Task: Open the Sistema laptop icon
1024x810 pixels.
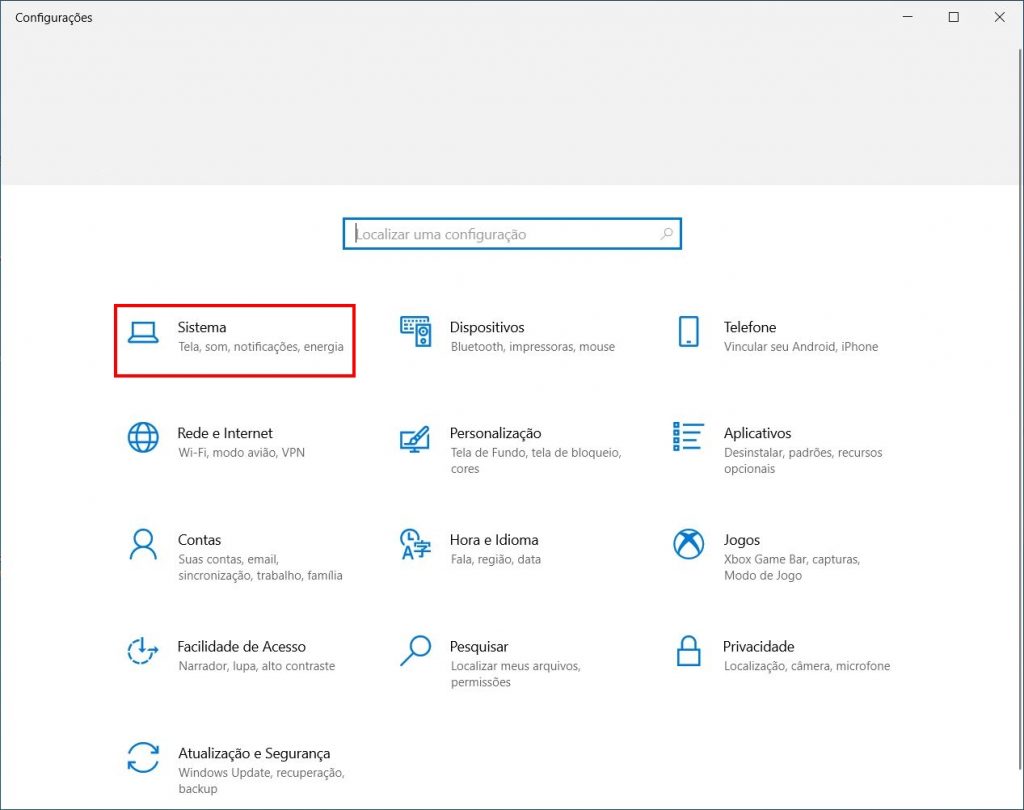Action: click(x=143, y=332)
